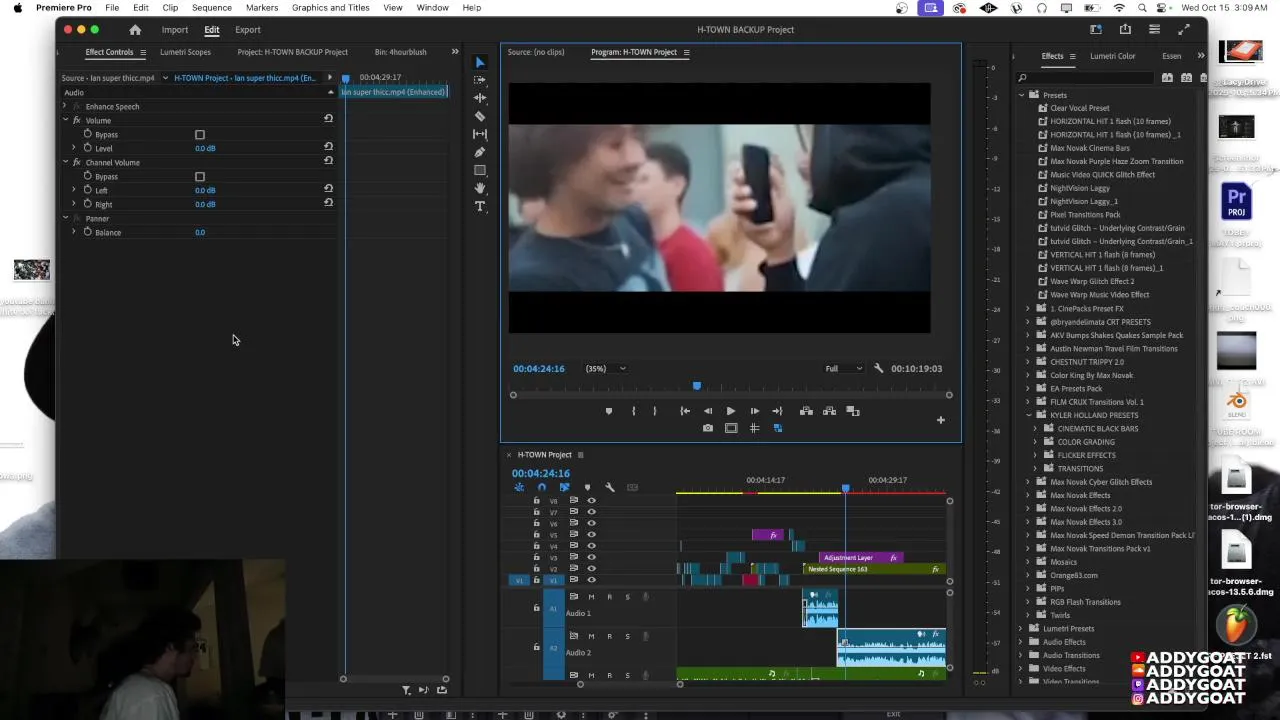Click the timeline playhead marker
The height and width of the screenshot is (720, 1280).
pyautogui.click(x=845, y=488)
